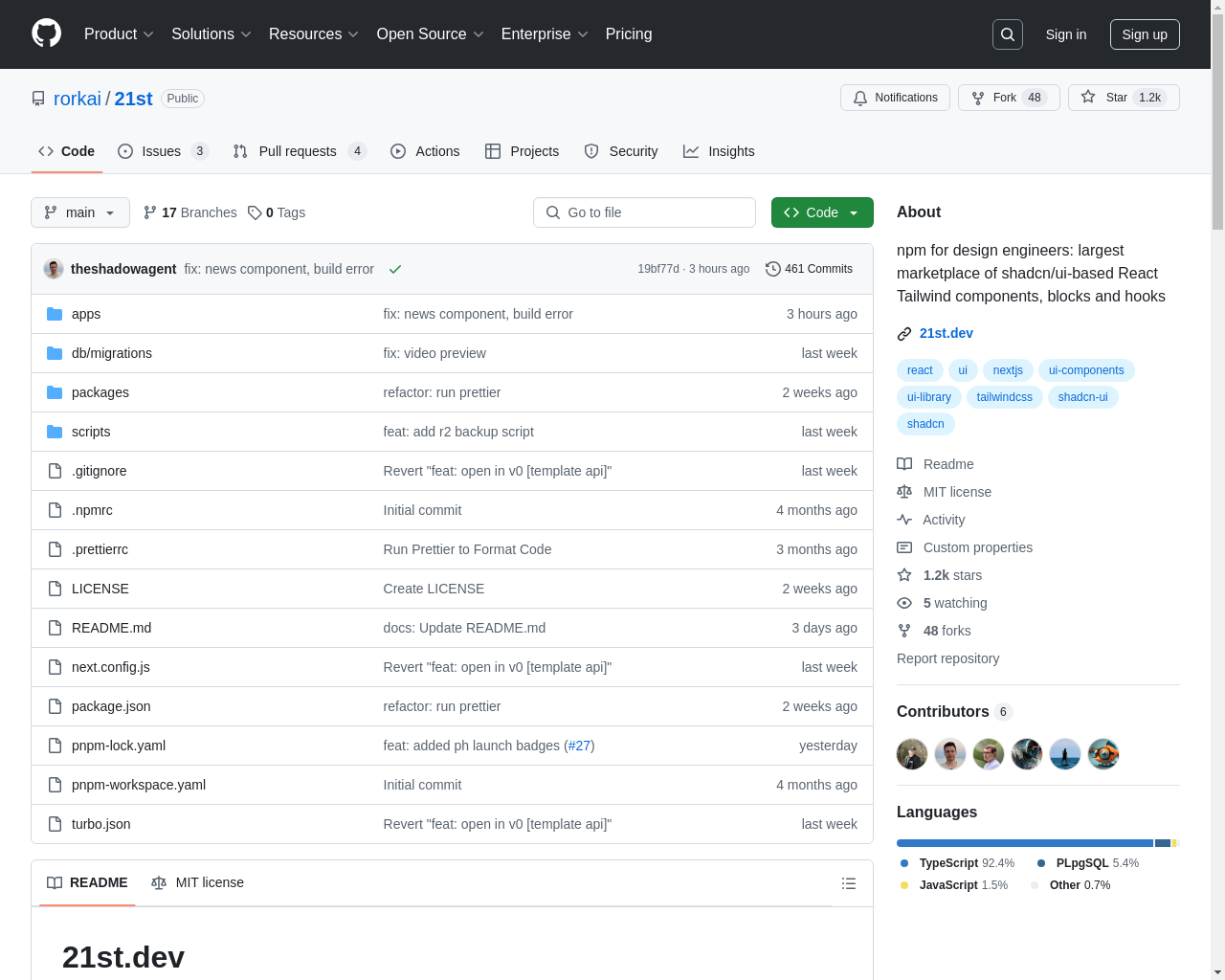Click the third contributor avatar

(x=989, y=754)
